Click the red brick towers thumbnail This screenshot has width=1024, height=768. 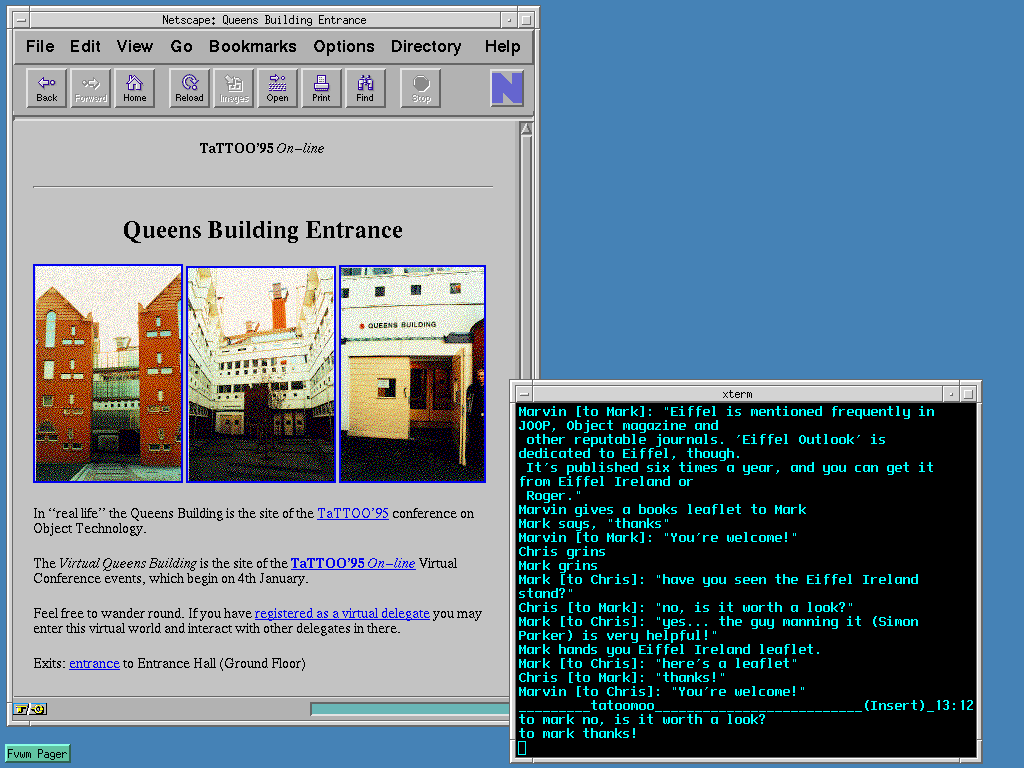(x=108, y=373)
